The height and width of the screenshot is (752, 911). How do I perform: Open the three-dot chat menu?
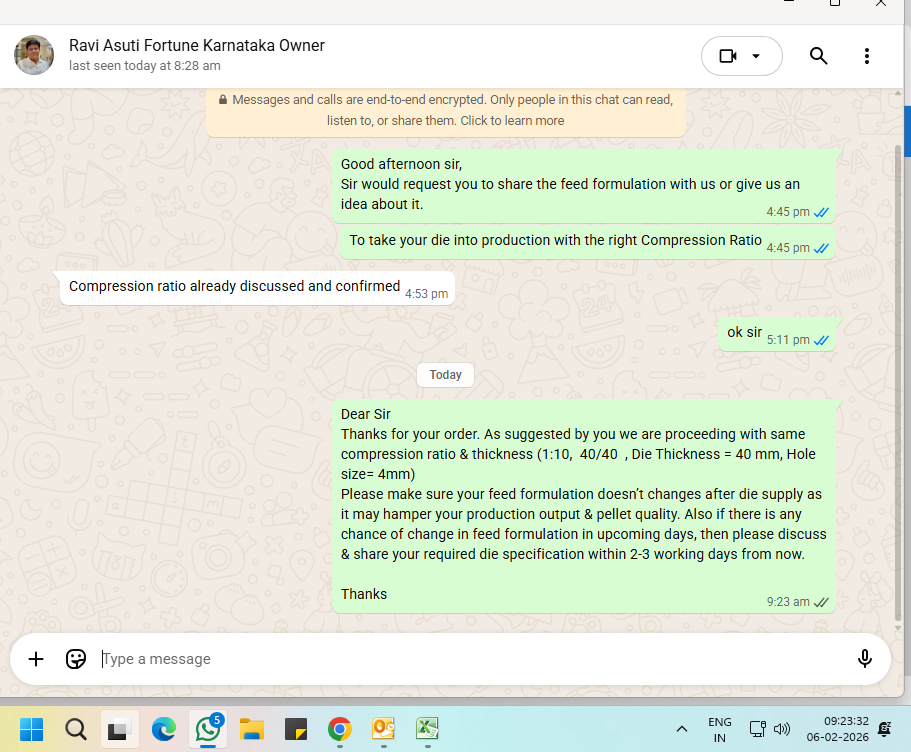[866, 56]
